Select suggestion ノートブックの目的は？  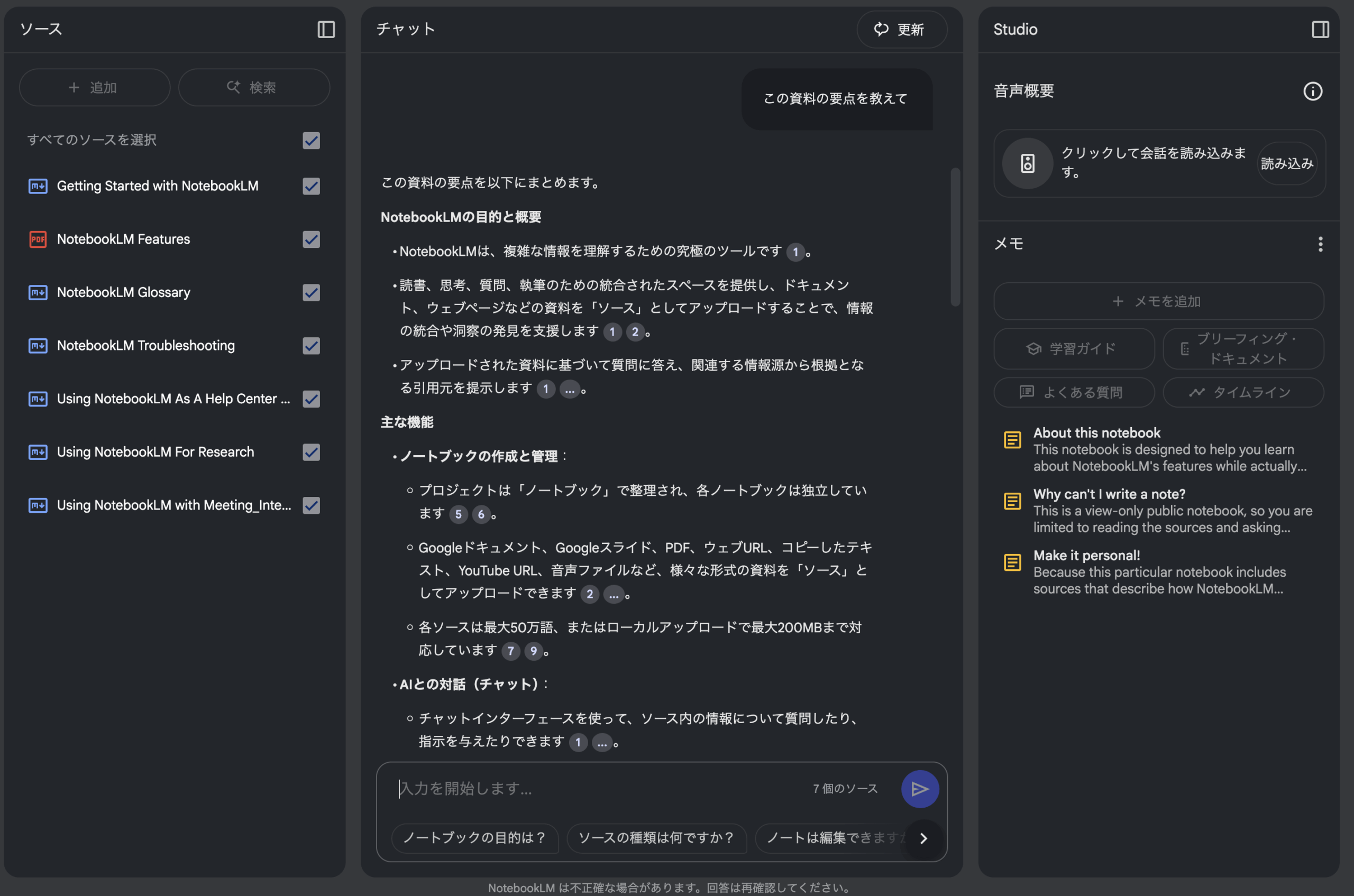(x=474, y=838)
